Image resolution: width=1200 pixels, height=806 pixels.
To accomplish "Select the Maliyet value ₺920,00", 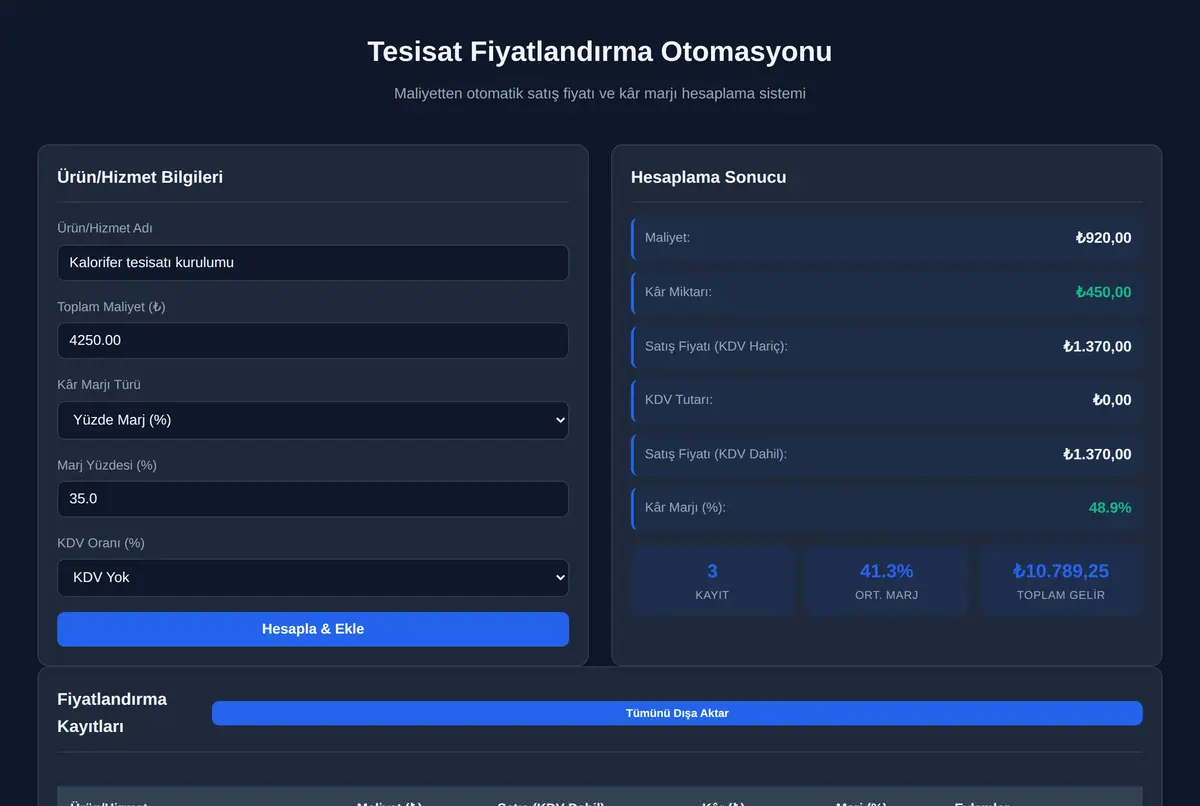I will 1103,238.
